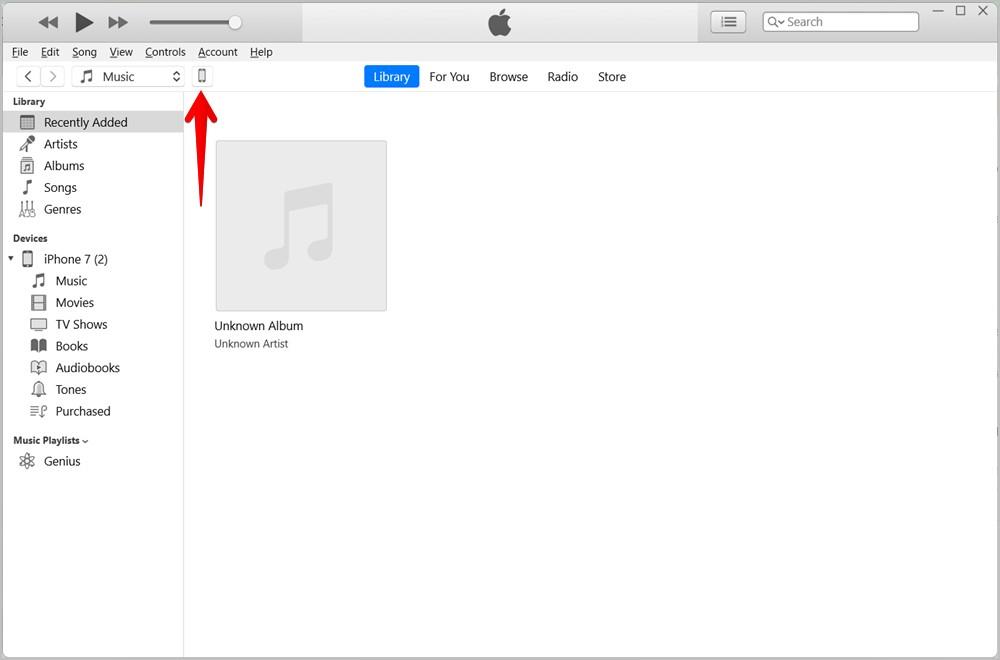Go back with the left chevron button
Viewport: 1000px width, 660px height.
click(28, 77)
